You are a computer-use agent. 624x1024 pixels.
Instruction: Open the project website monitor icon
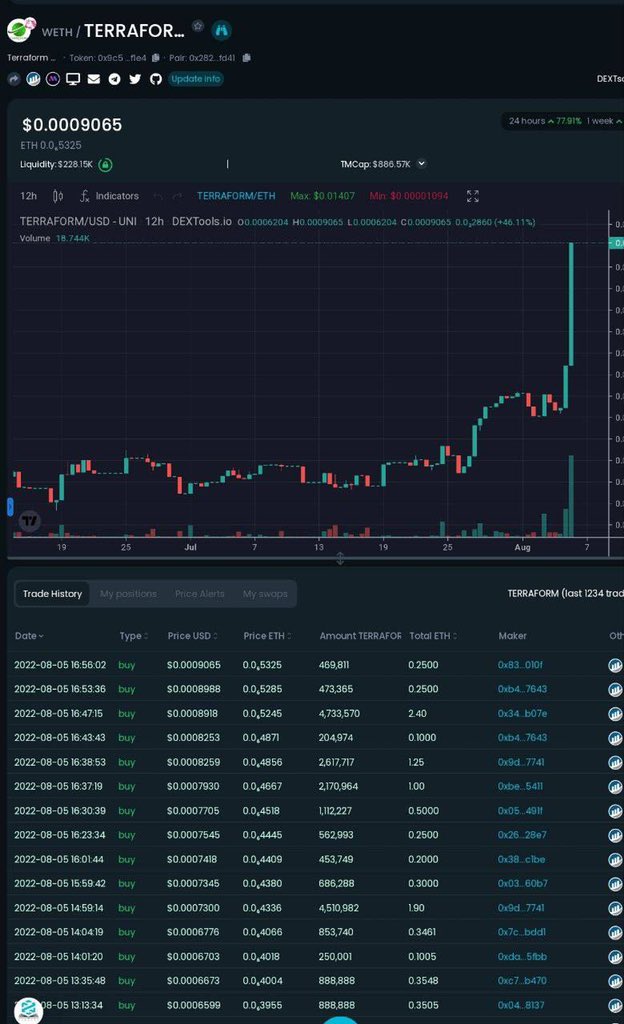73,79
